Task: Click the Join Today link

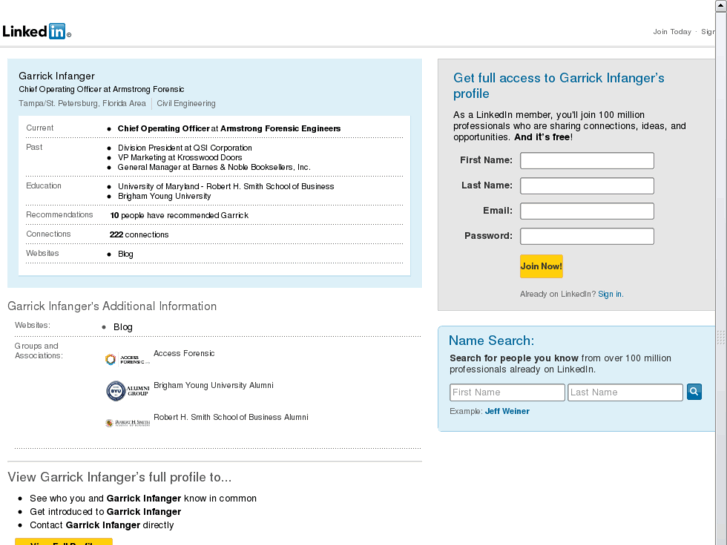Action: tap(672, 32)
